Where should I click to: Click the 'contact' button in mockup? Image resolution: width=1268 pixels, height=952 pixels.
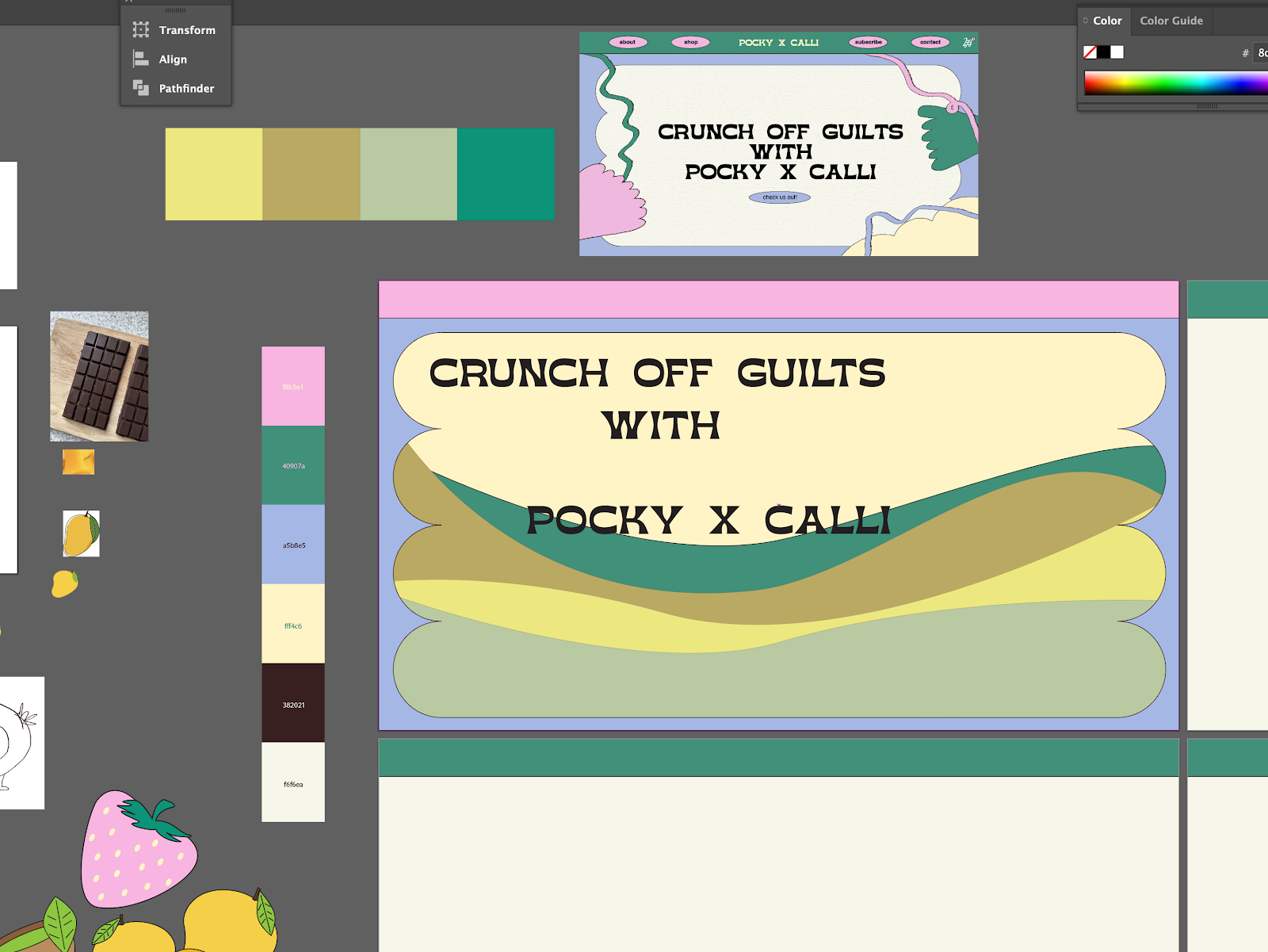[930, 42]
